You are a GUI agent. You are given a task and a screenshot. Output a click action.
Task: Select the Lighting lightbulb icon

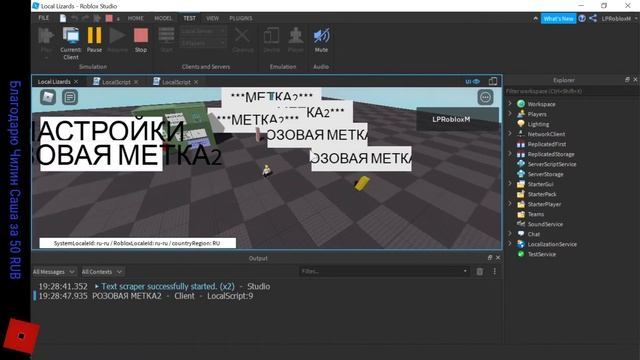[x=521, y=124]
